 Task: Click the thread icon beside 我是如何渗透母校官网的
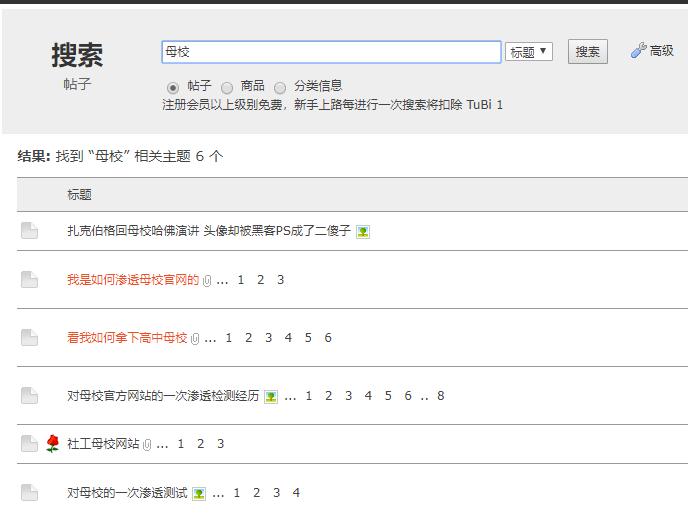(29, 280)
